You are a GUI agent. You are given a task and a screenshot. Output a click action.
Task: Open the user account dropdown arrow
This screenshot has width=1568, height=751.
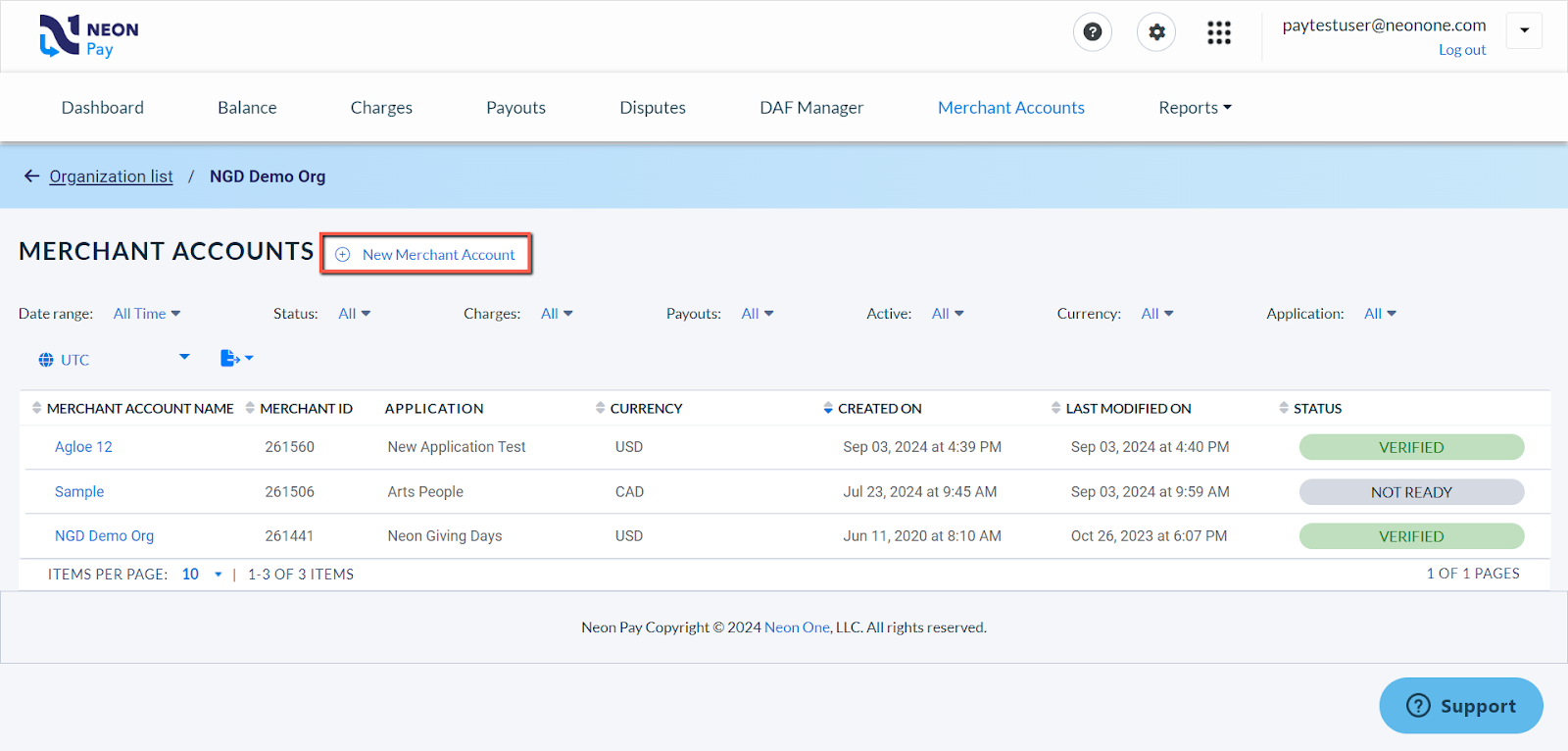click(1524, 30)
